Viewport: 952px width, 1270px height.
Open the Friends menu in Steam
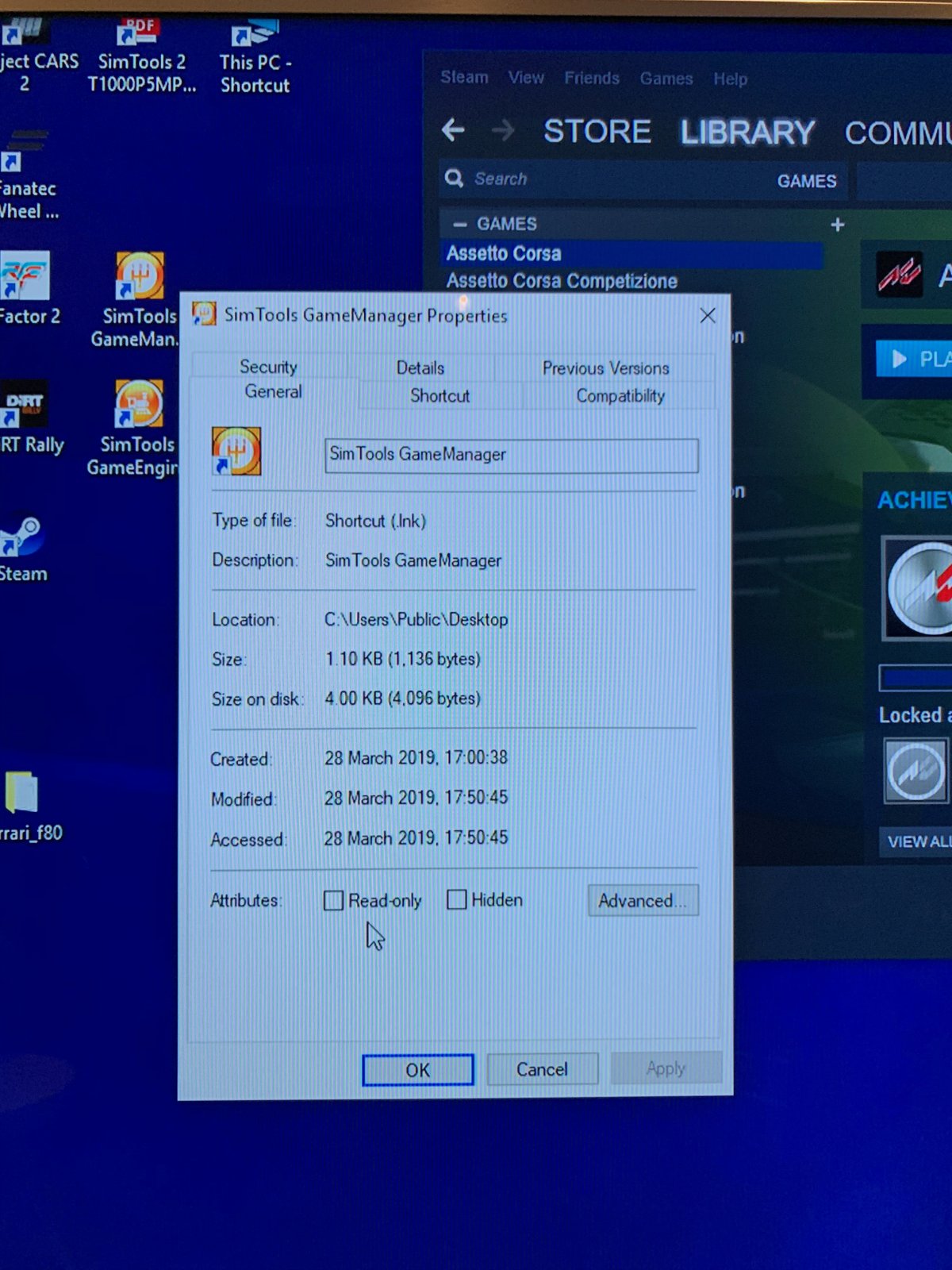click(x=592, y=78)
